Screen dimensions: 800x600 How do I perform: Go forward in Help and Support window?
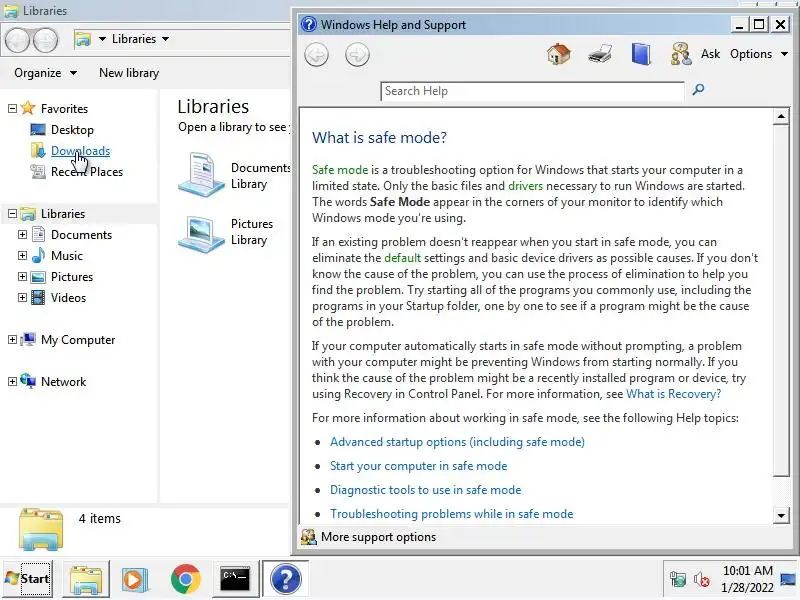pyautogui.click(x=357, y=55)
